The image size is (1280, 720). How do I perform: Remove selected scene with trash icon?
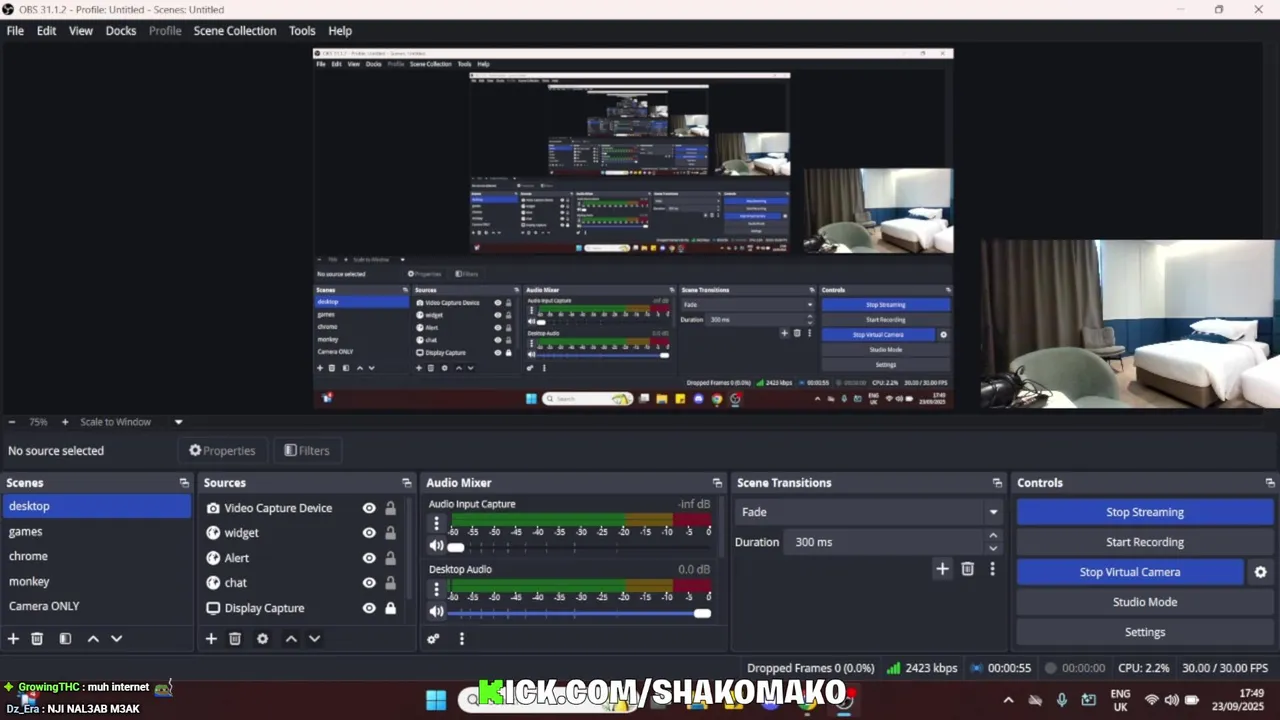[37, 639]
